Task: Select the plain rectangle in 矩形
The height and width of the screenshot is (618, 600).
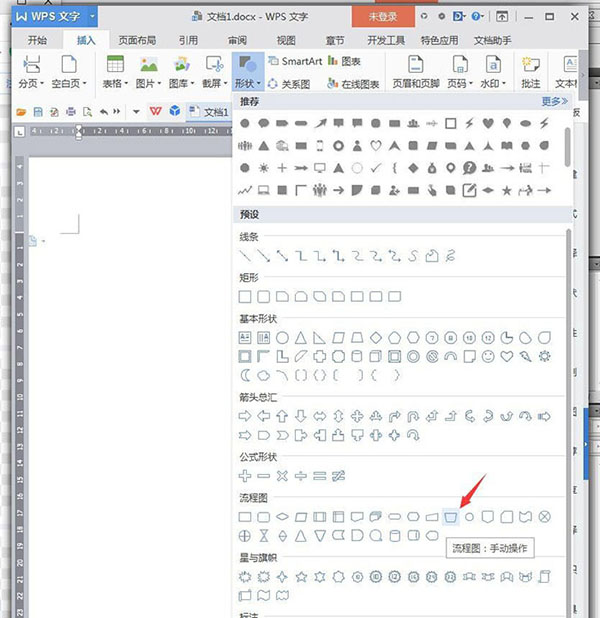Action: [x=245, y=296]
